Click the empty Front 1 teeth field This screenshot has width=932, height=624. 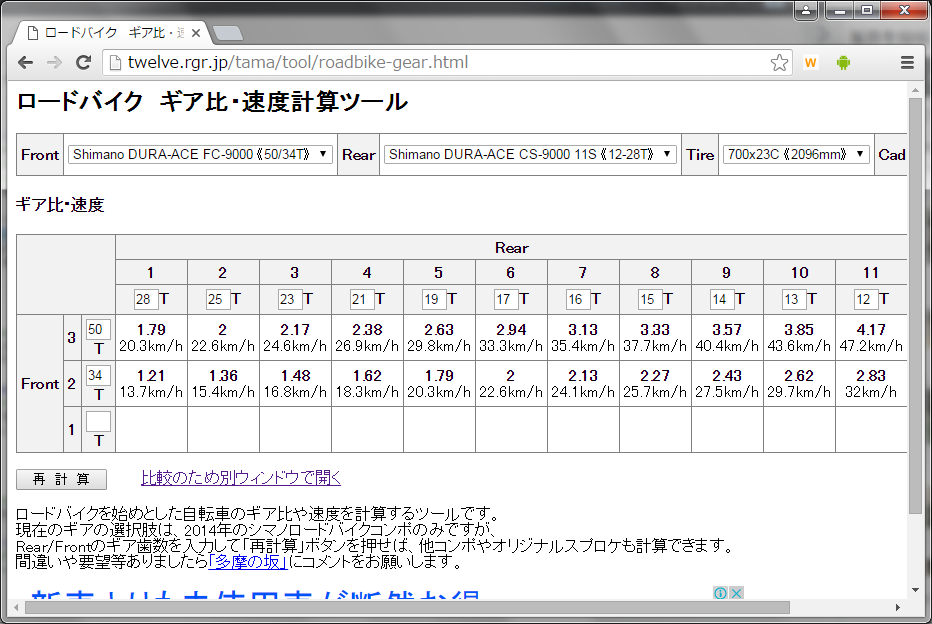98,421
